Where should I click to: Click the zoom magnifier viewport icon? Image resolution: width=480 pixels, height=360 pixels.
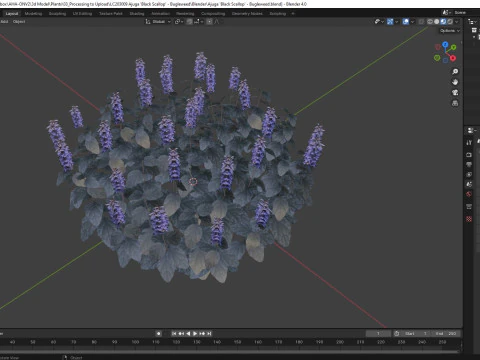[x=455, y=72]
